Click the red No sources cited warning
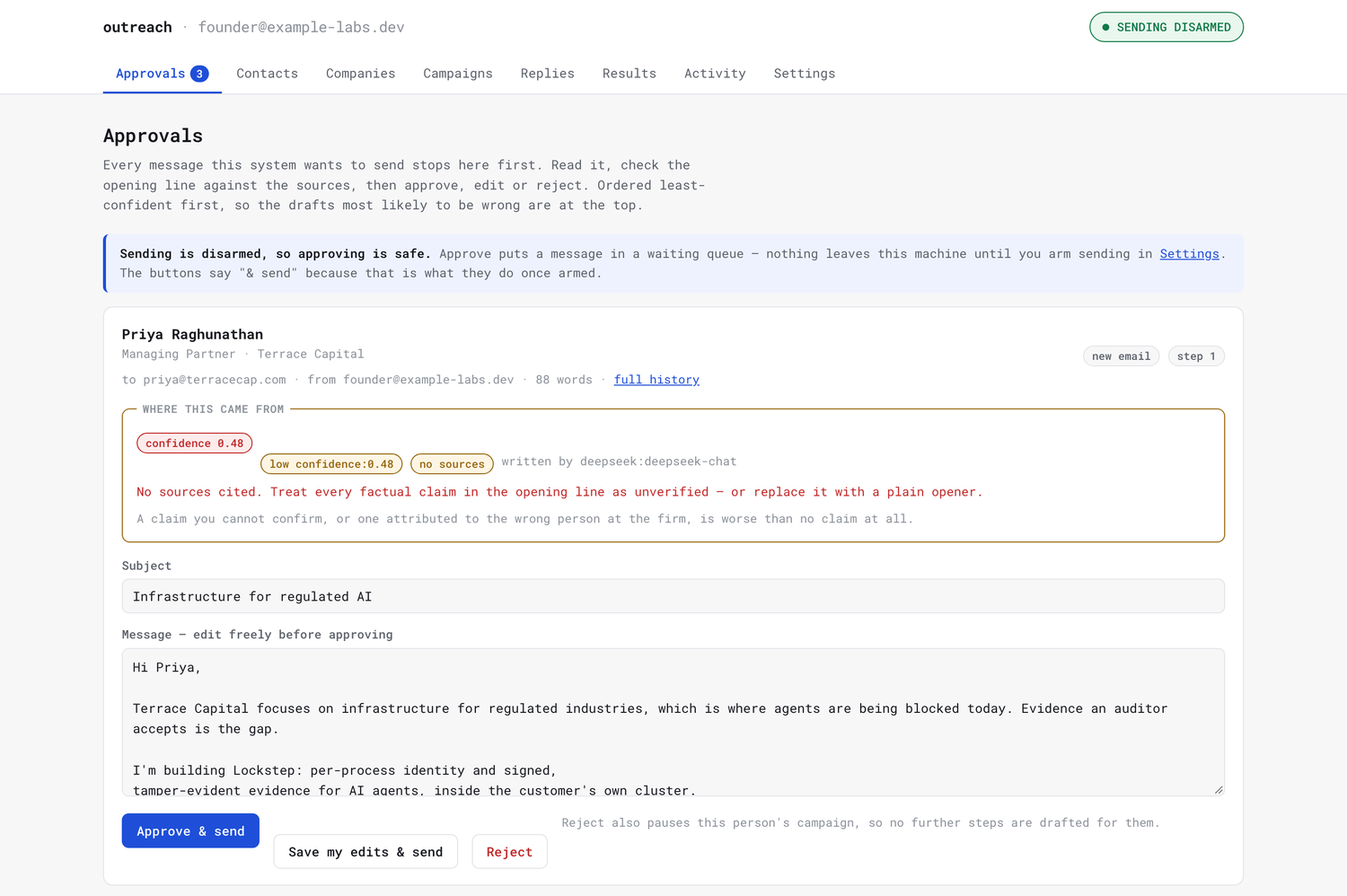The image size is (1347, 896). click(x=559, y=492)
